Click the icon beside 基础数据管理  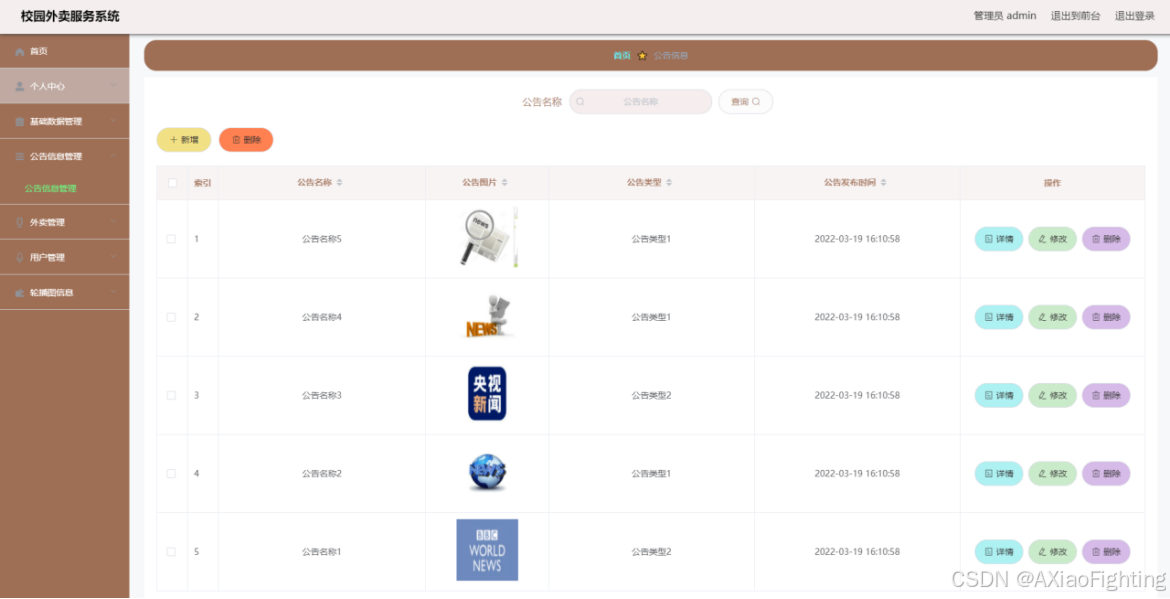pyautogui.click(x=19, y=122)
